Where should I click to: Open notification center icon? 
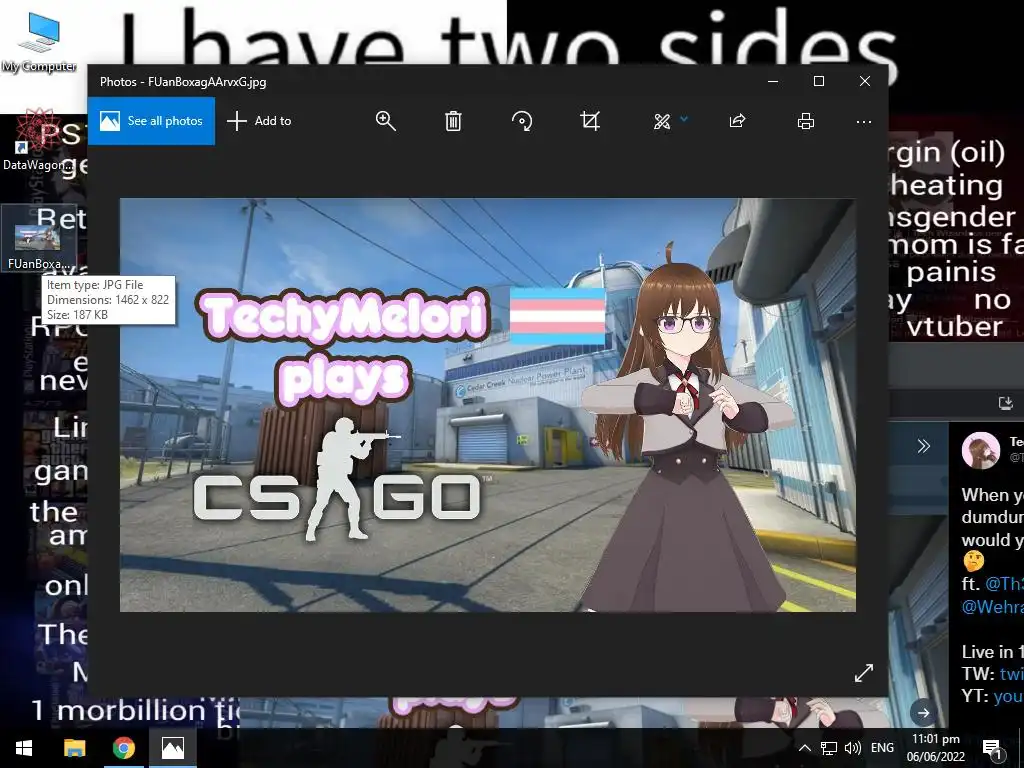[993, 748]
